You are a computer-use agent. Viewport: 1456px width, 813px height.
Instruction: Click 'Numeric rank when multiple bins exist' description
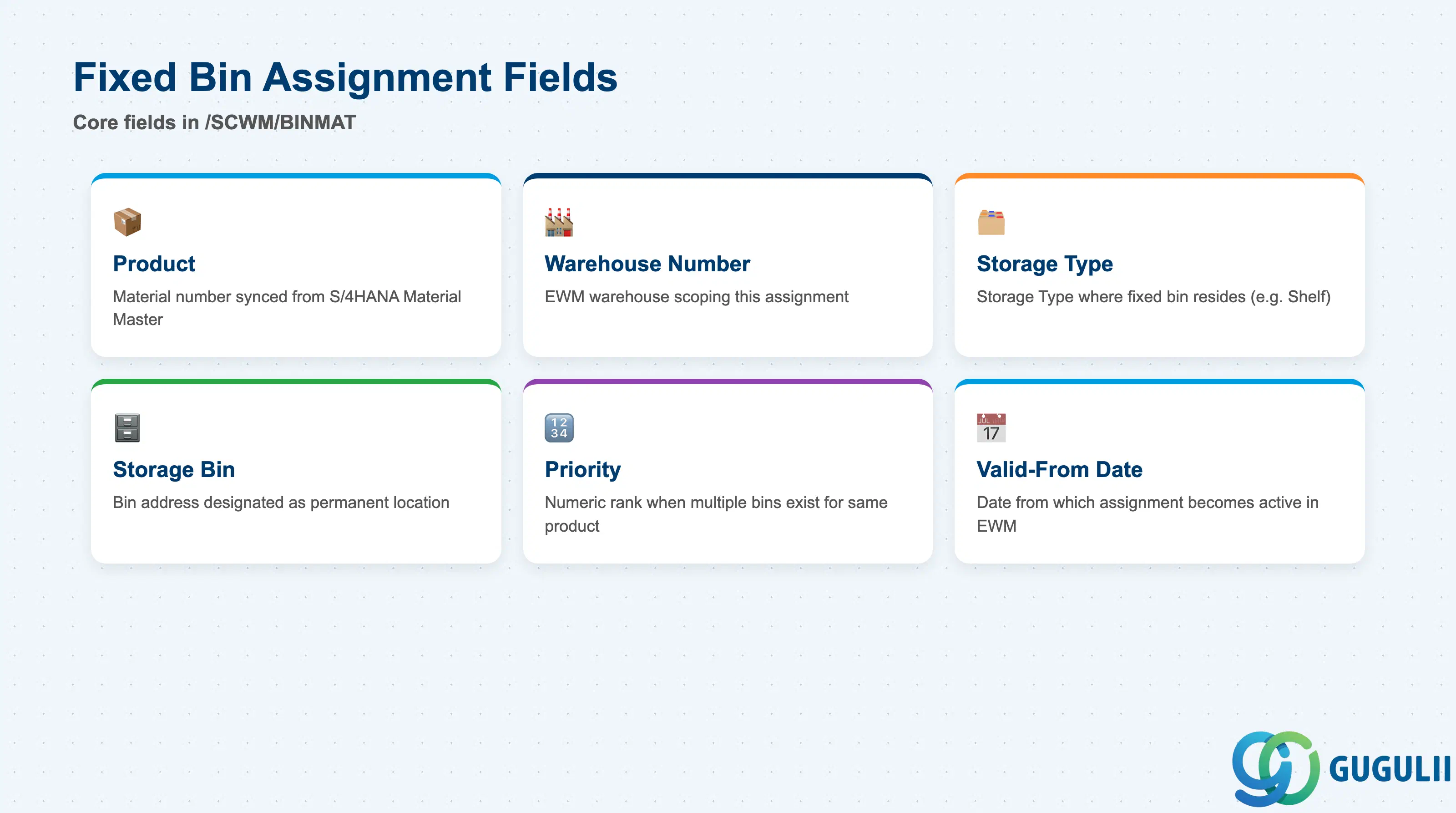(x=716, y=514)
